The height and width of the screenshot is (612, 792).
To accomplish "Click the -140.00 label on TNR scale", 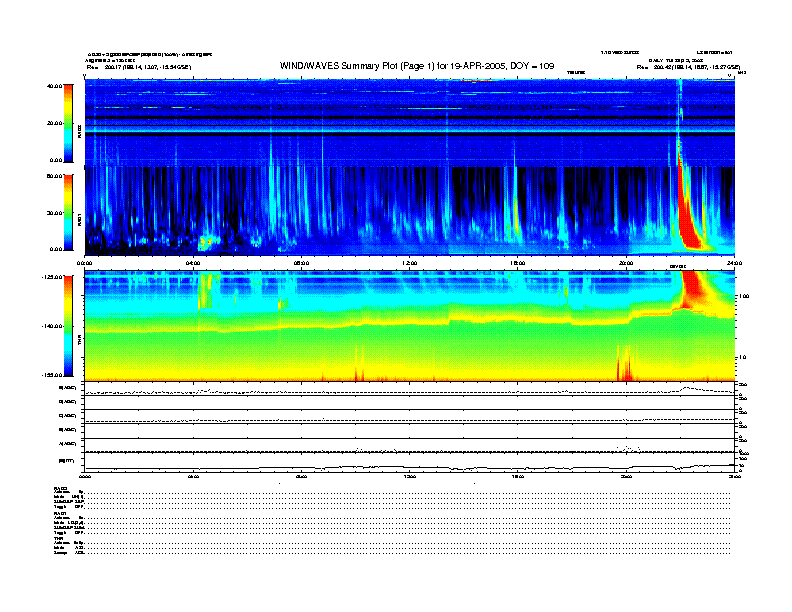I will click(x=52, y=326).
